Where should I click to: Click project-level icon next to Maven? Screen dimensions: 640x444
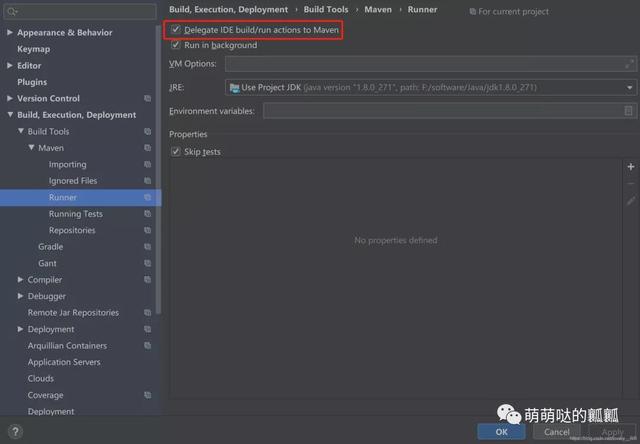pos(147,148)
